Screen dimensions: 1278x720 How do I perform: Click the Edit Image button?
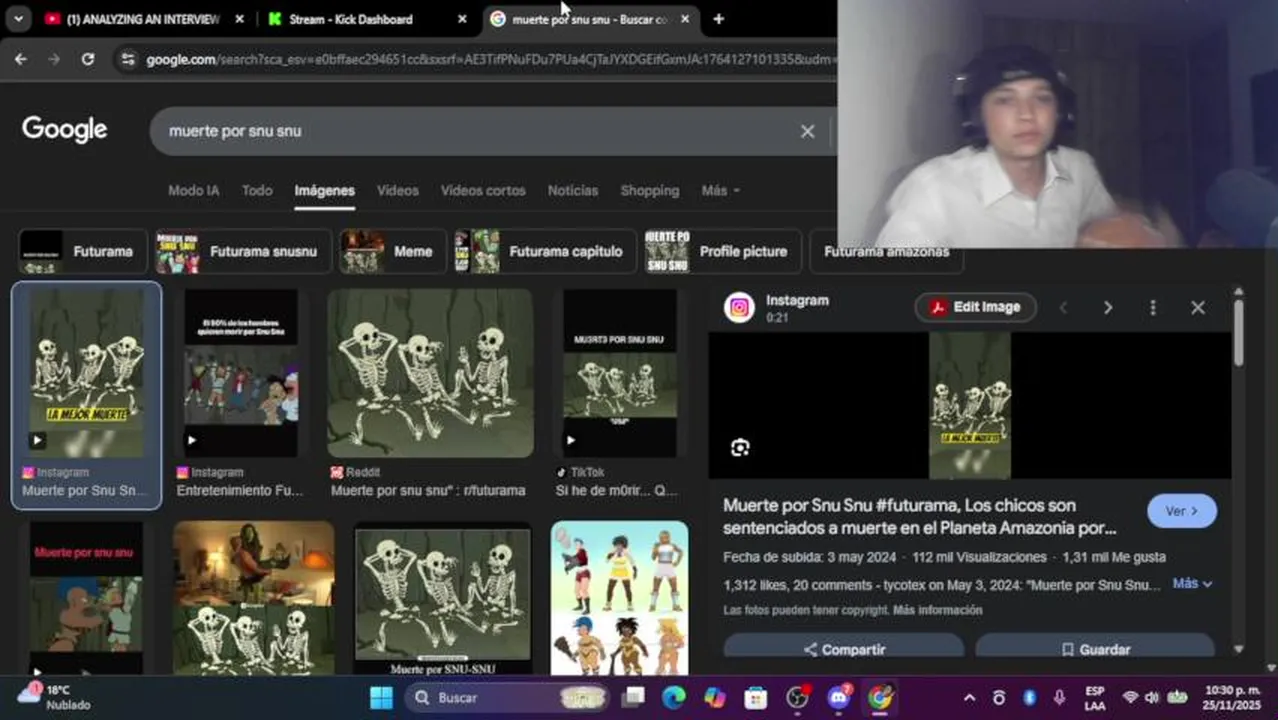coord(975,307)
